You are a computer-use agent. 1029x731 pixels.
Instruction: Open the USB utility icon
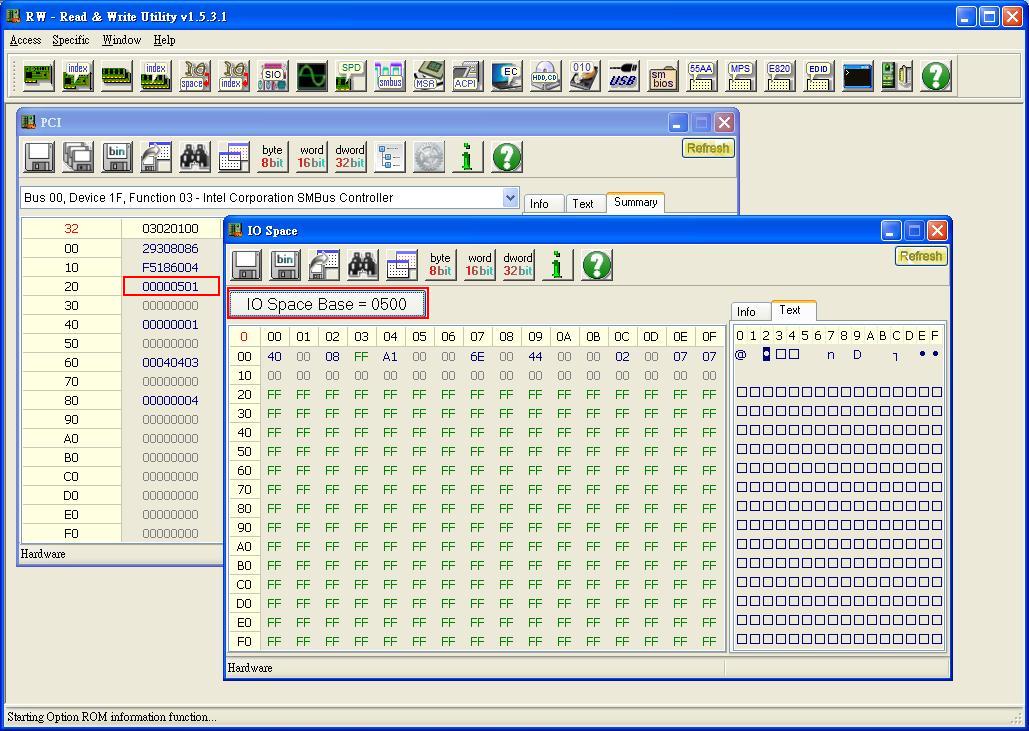pyautogui.click(x=623, y=75)
